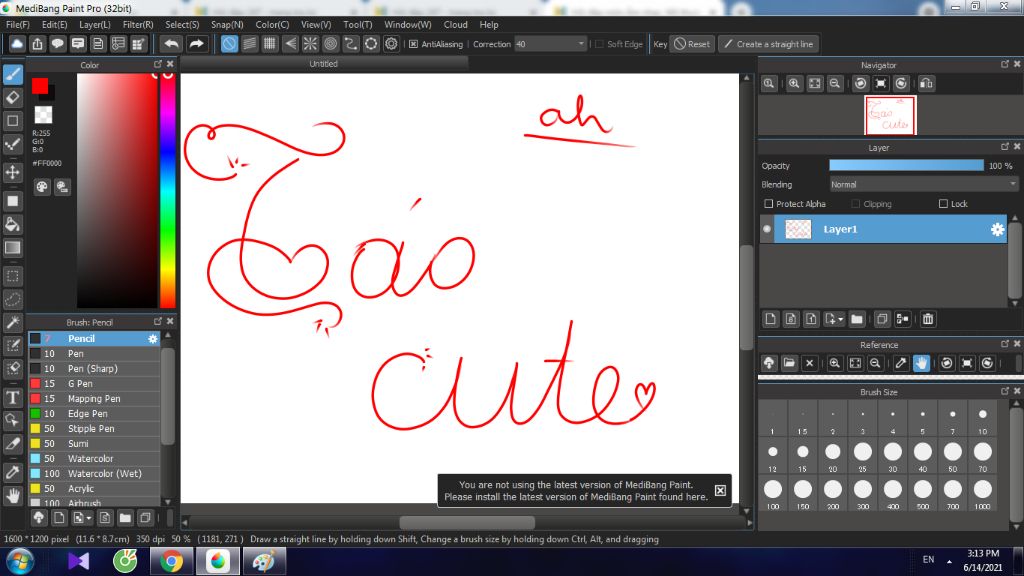Viewport: 1024px width, 576px height.
Task: Add a layer folder icon
Action: pyautogui.click(x=857, y=319)
